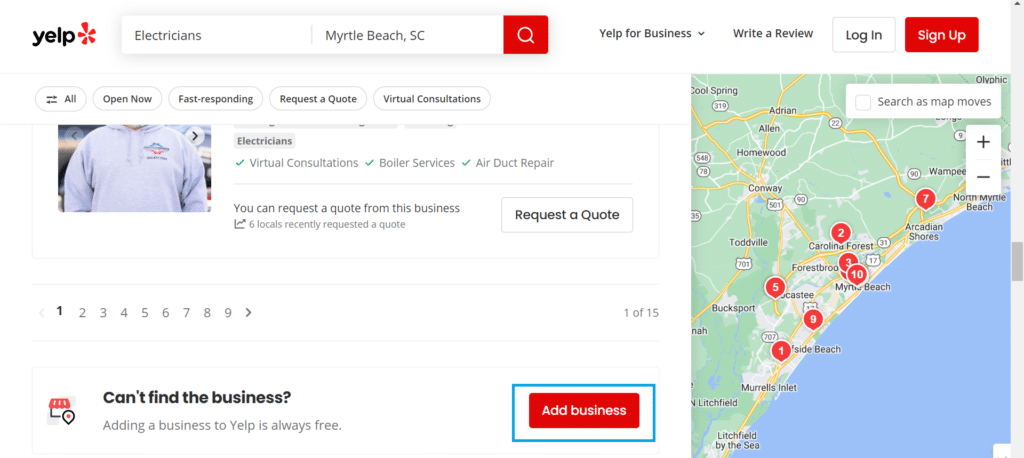This screenshot has height=458, width=1024.
Task: Click the red search magnifier button
Action: (526, 35)
